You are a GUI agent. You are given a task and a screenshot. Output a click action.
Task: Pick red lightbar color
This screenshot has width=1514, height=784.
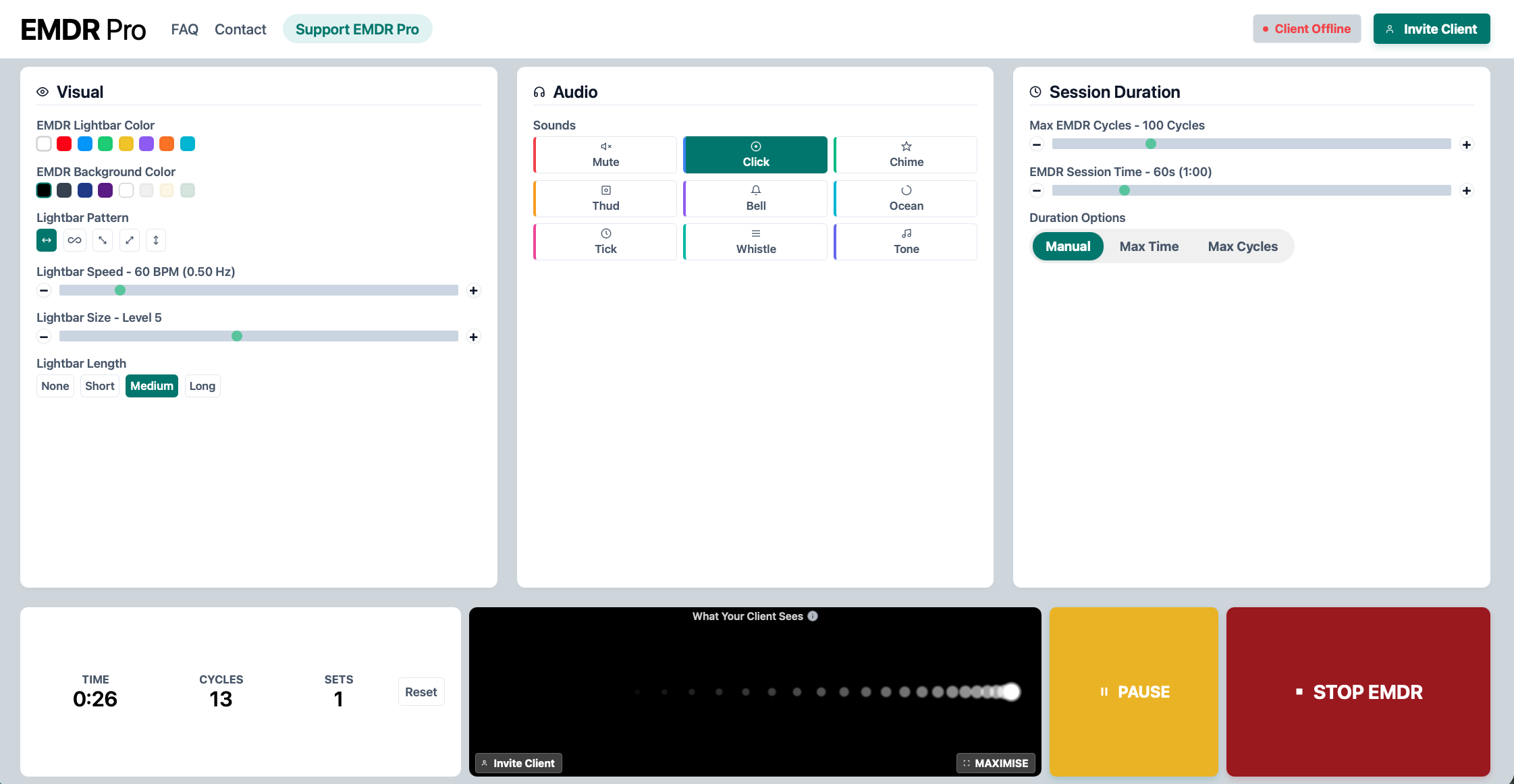point(64,144)
